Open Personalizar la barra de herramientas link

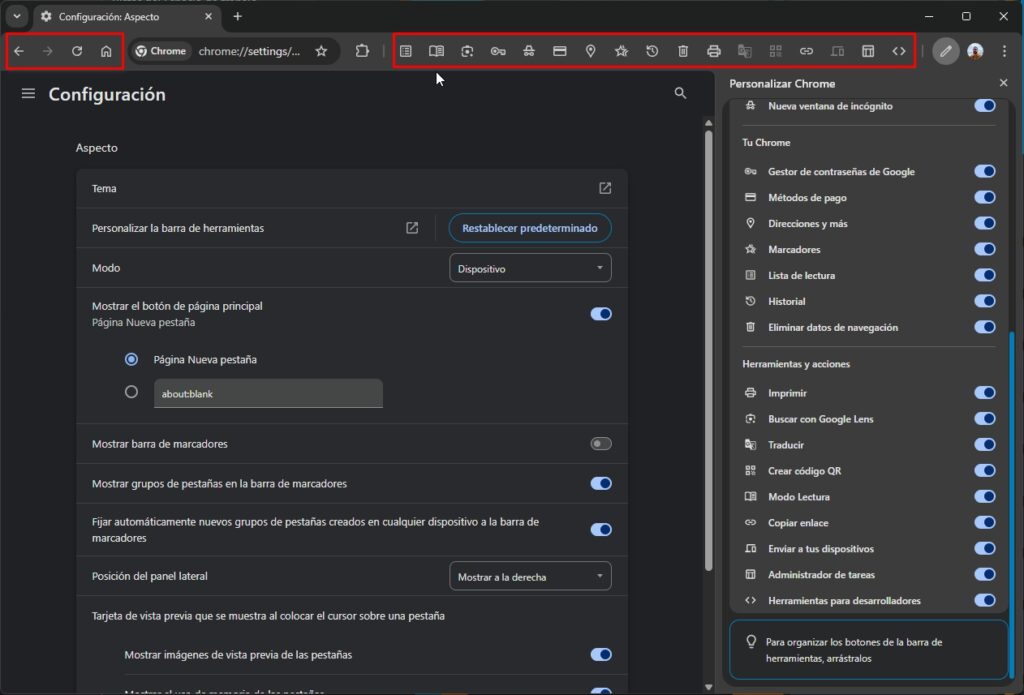411,228
